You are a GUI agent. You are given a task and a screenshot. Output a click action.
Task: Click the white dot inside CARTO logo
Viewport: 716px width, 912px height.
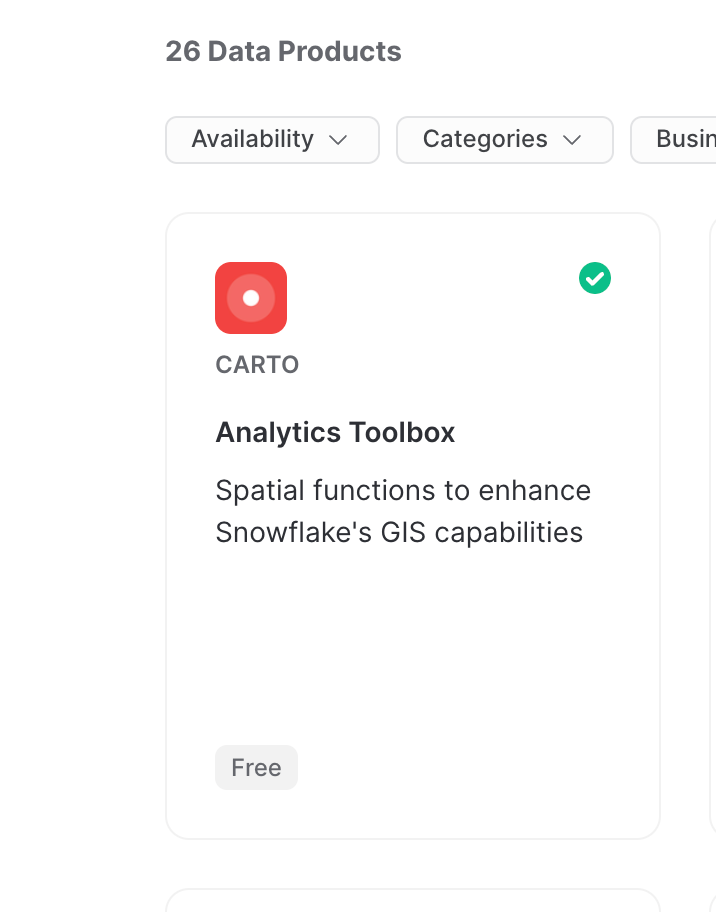[251, 298]
